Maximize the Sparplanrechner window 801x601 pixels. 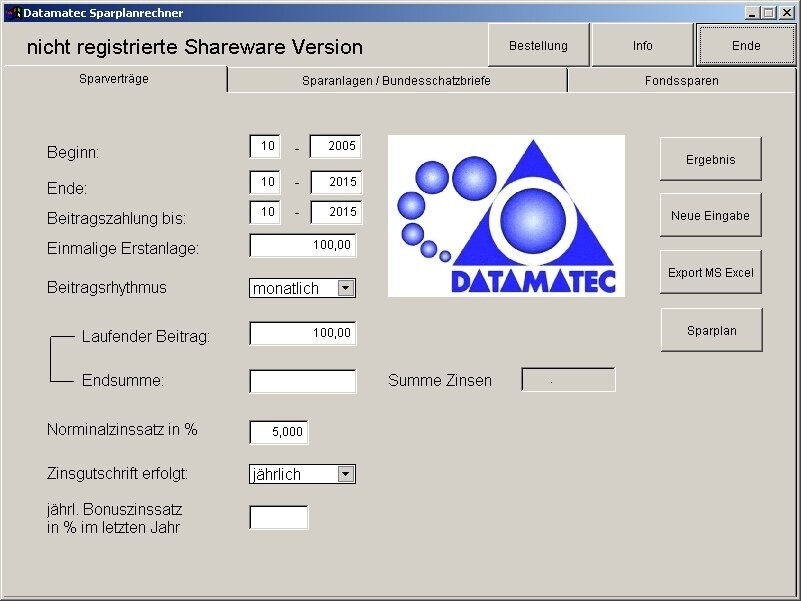click(768, 13)
